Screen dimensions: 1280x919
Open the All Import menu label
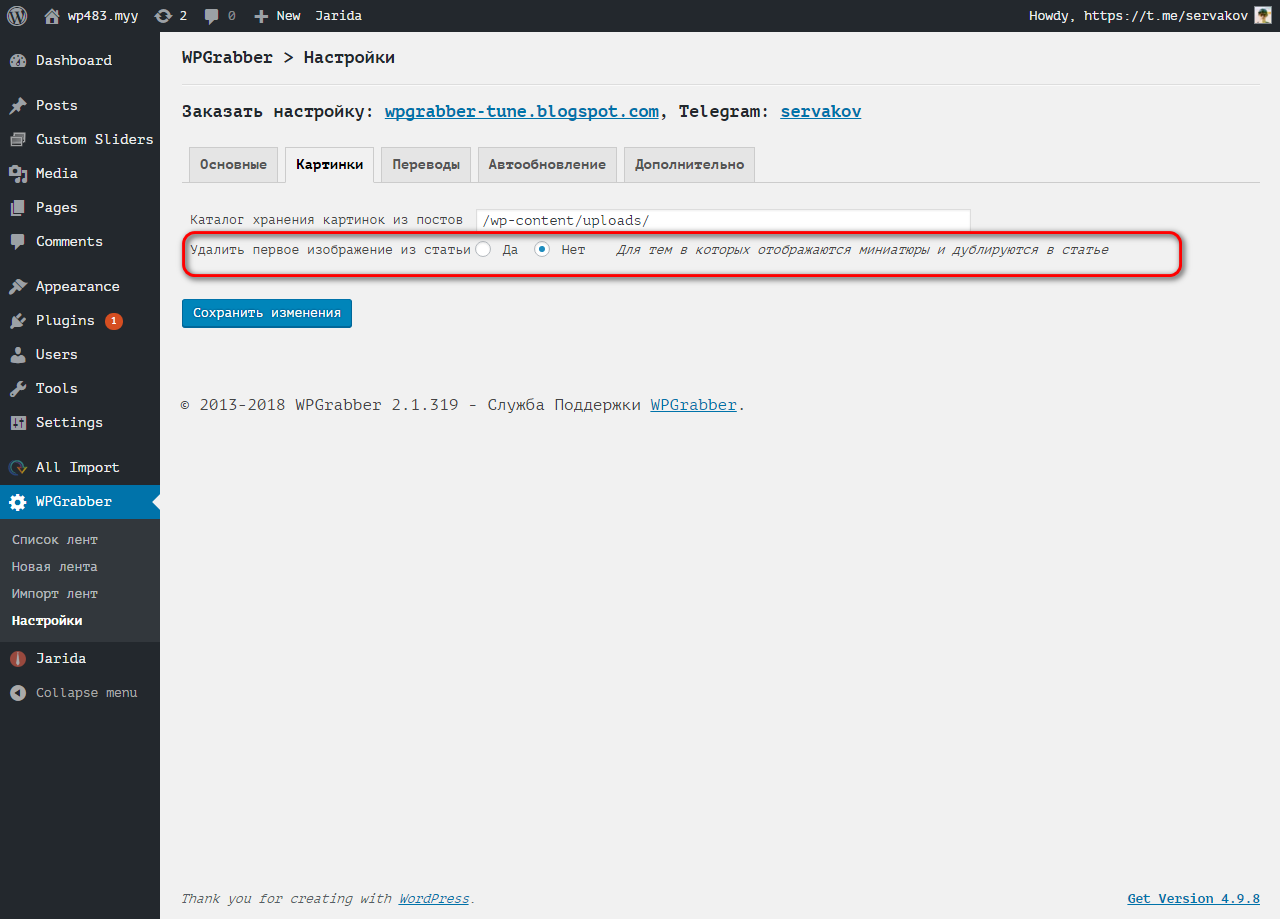[78, 467]
